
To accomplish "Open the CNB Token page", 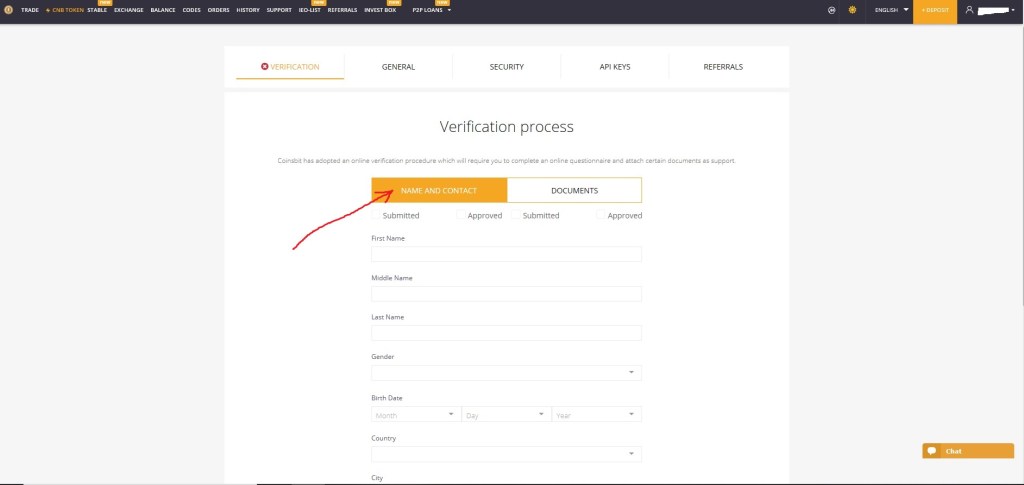I will click(66, 10).
